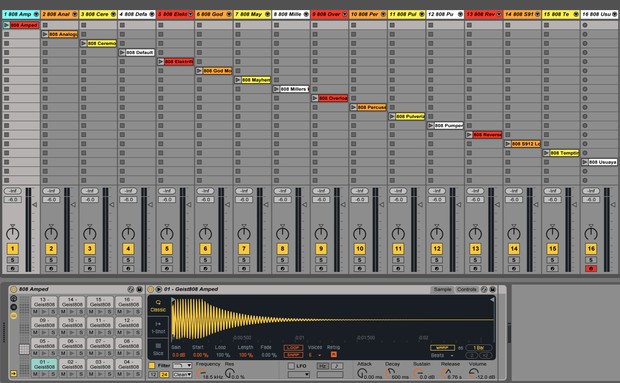Open dropdown on track 2 808 Anal header
The image size is (620, 383).
[x=75, y=14]
